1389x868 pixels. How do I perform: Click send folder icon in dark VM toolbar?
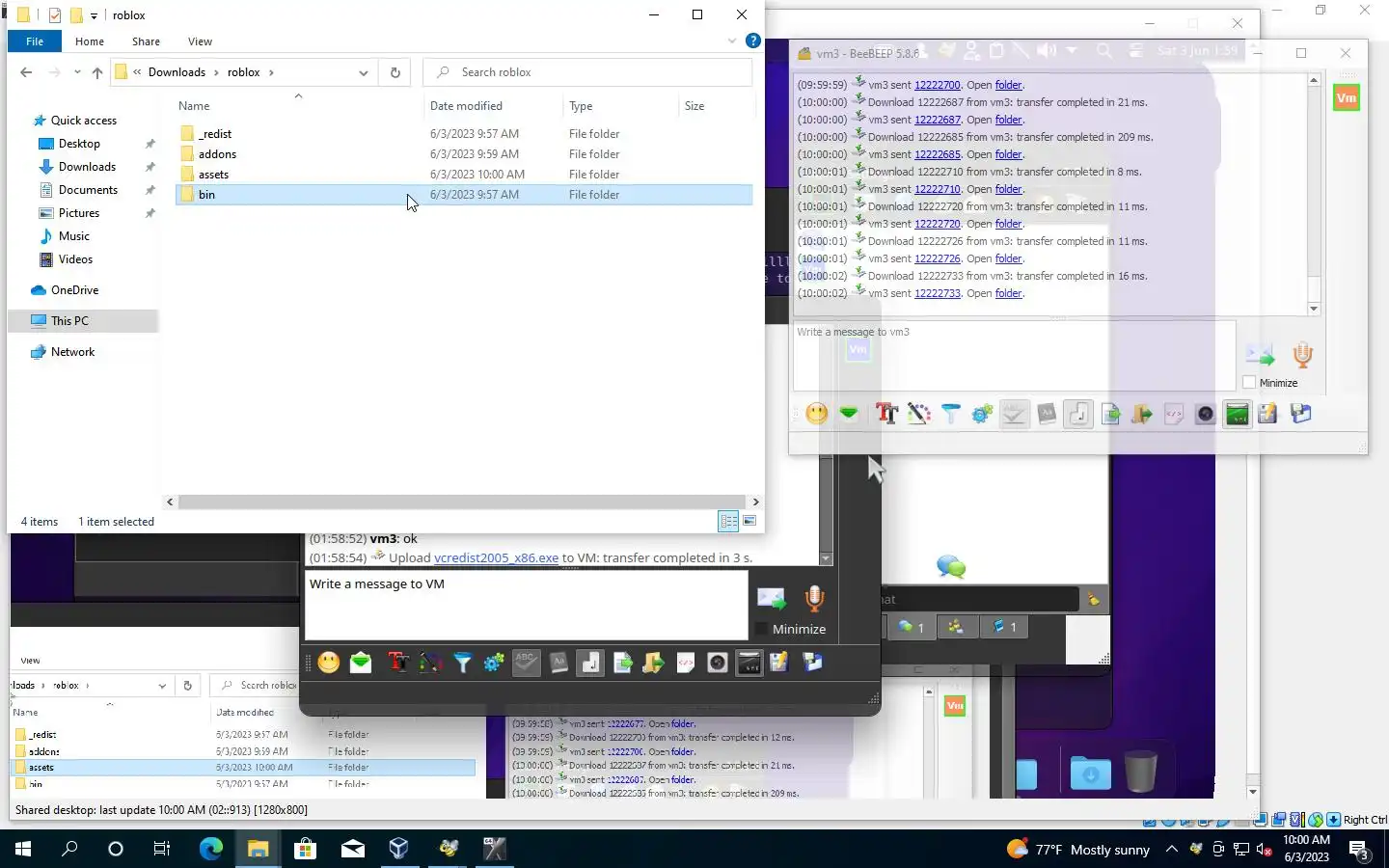(654, 663)
